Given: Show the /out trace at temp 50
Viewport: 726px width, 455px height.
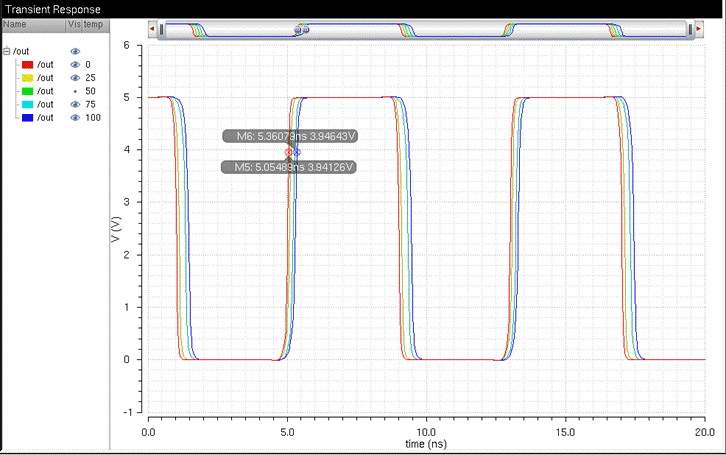Looking at the screenshot, I should pyautogui.click(x=75, y=91).
